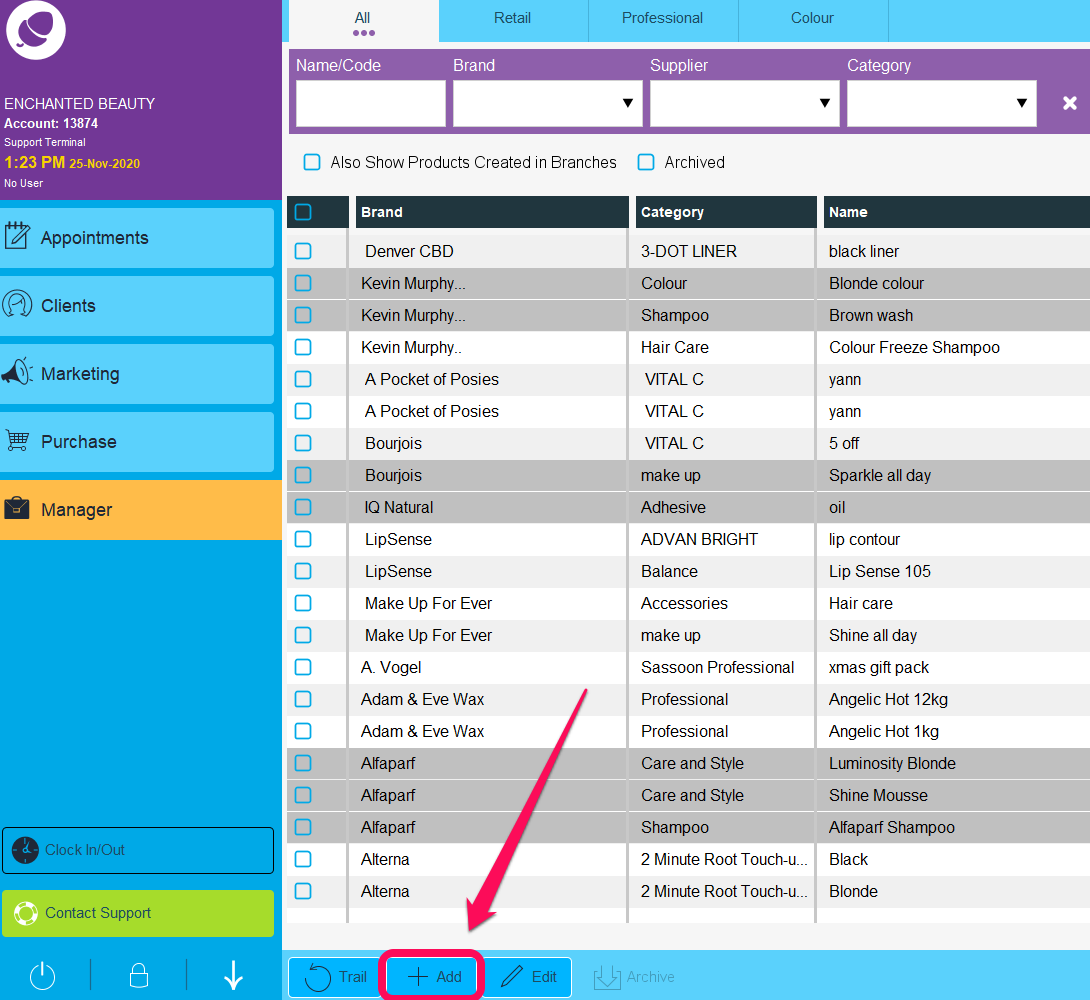Viewport: 1090px width, 1000px height.
Task: Check the box for Denver CBD row
Action: click(303, 251)
